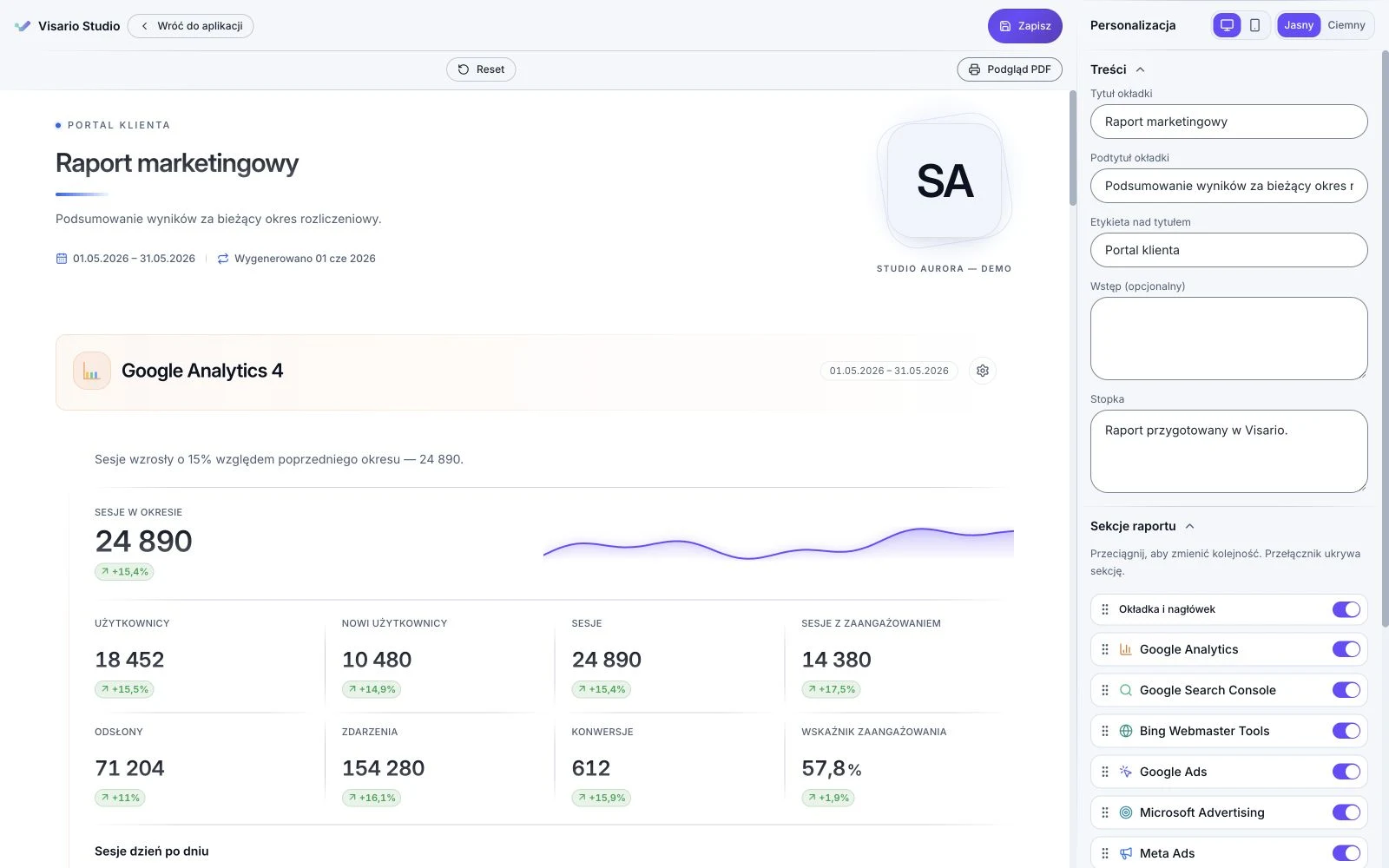Toggle the Google Search Console switch

1346,690
